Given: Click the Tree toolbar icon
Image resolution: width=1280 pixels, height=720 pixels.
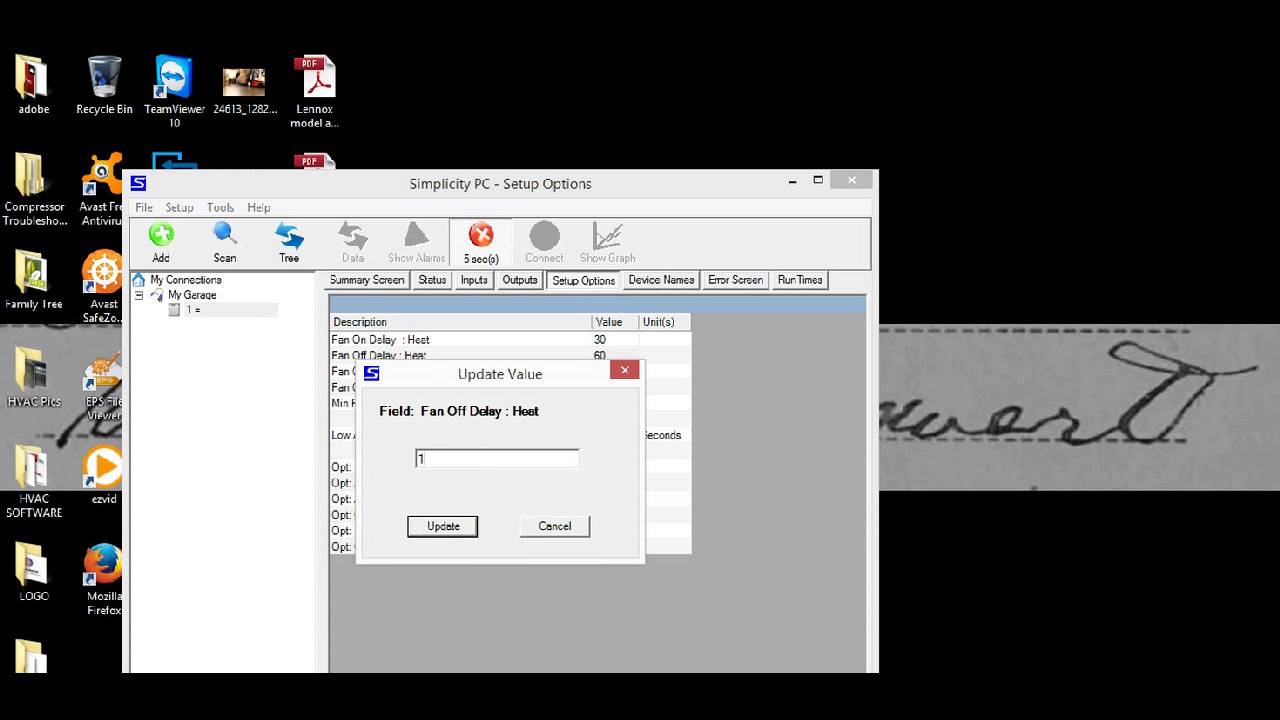Looking at the screenshot, I should [x=289, y=234].
